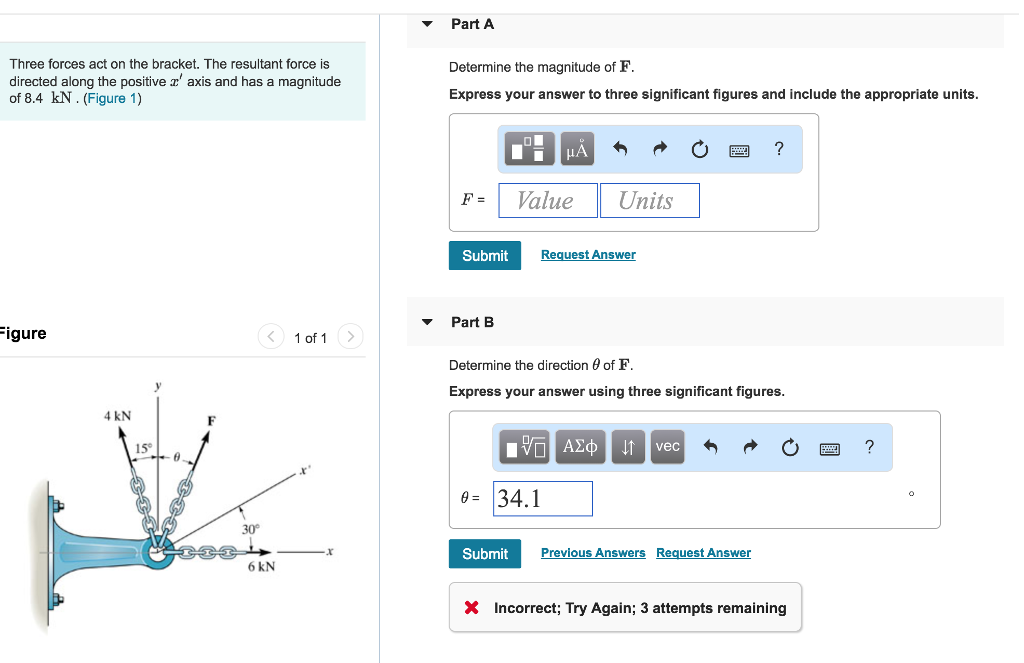Click the Units input field for F
The width and height of the screenshot is (1024, 663).
pos(649,201)
